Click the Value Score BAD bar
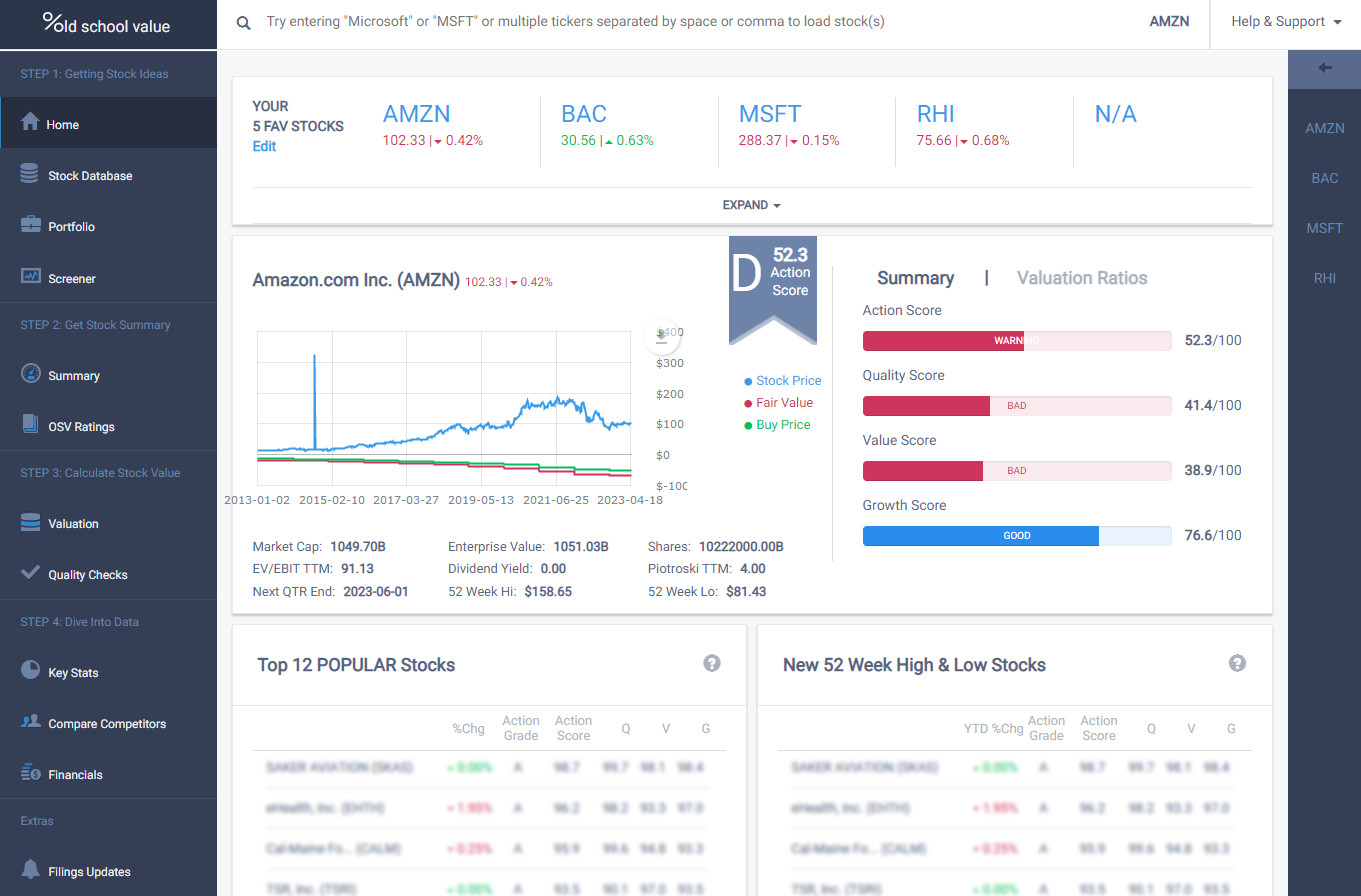This screenshot has width=1361, height=896. click(x=1017, y=471)
